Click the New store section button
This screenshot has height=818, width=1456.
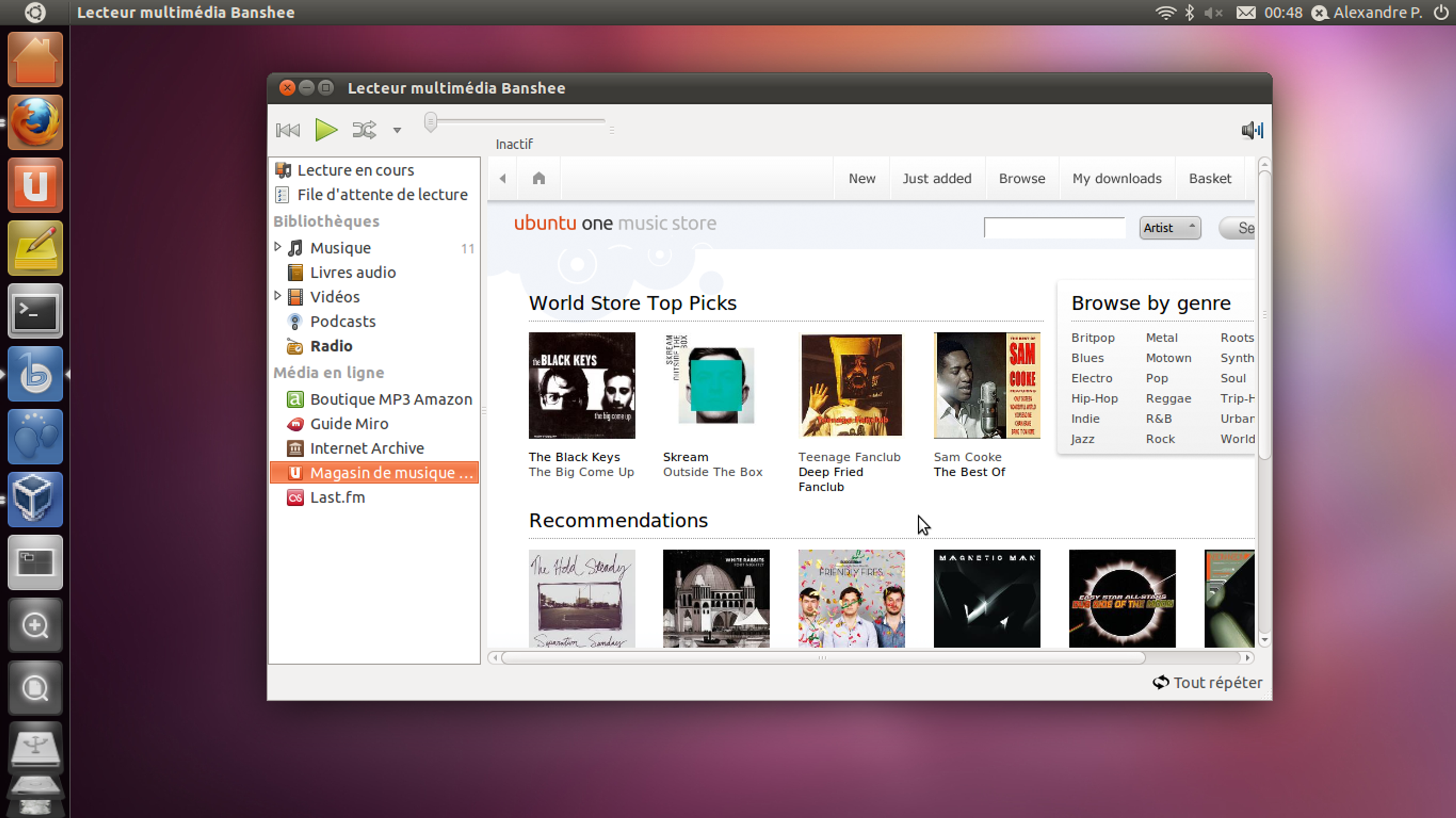861,178
